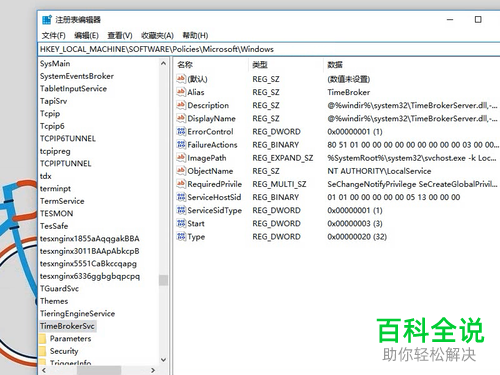Open the 收藏夹(A) menu
The width and height of the screenshot is (500, 375).
(157, 35)
